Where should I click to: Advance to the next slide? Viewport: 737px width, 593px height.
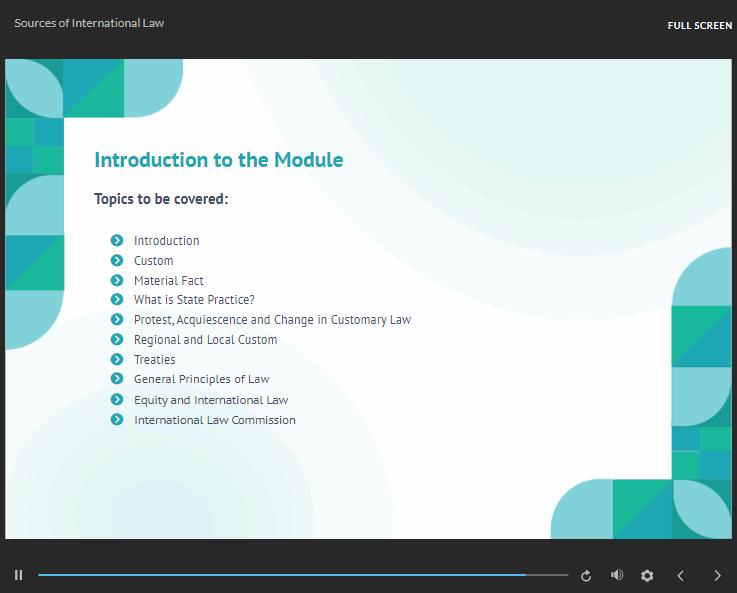click(x=717, y=576)
